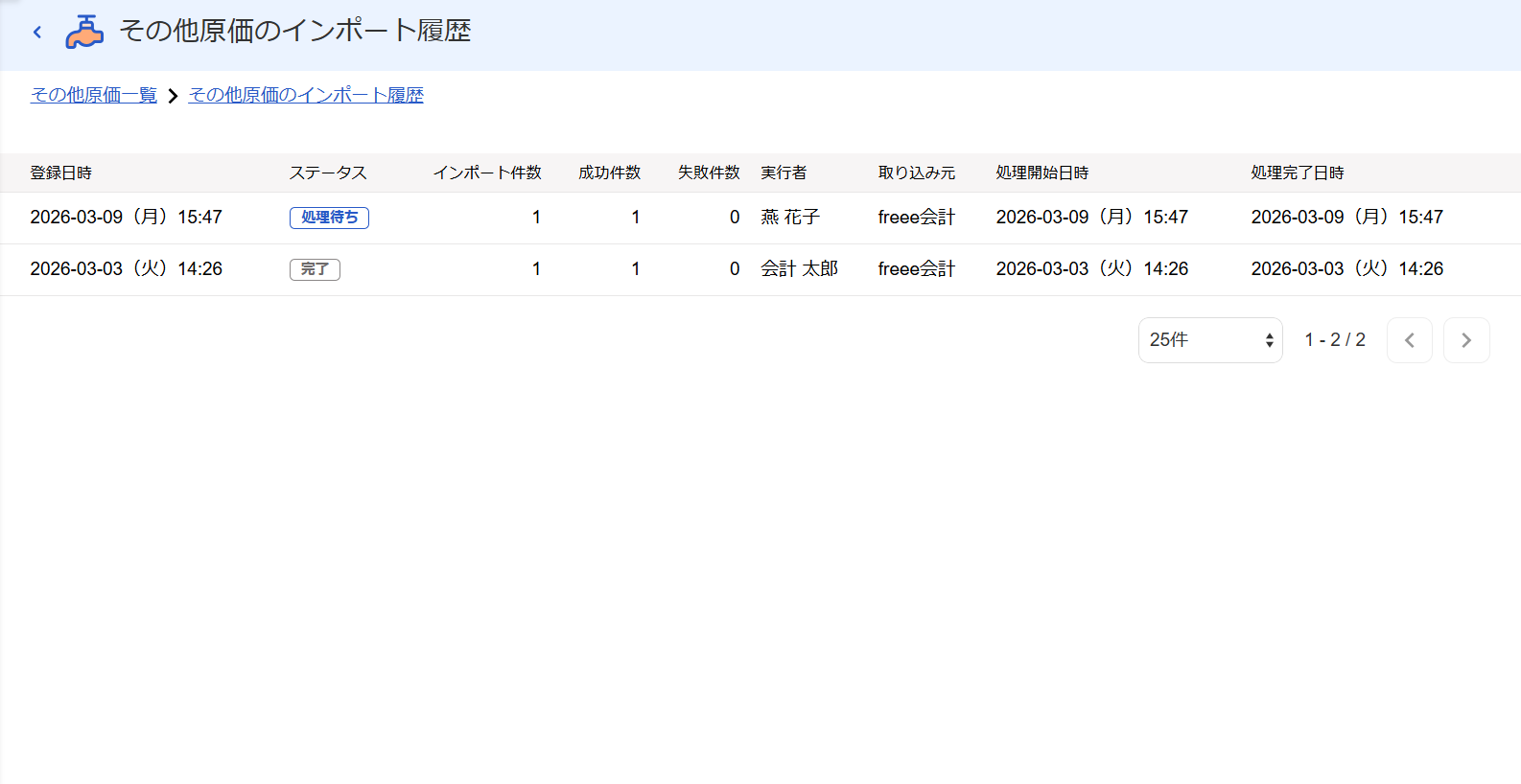Open その他原価一覧 breadcrumb link
Screen dimensions: 1521x784
[x=94, y=95]
